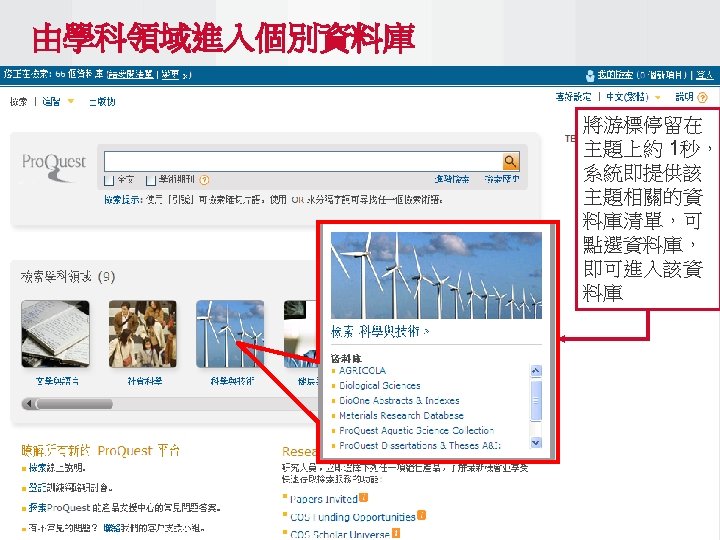Click the orange icon after COS Funding Opportunities
Viewport: 720px width, 540px height.
click(421, 515)
